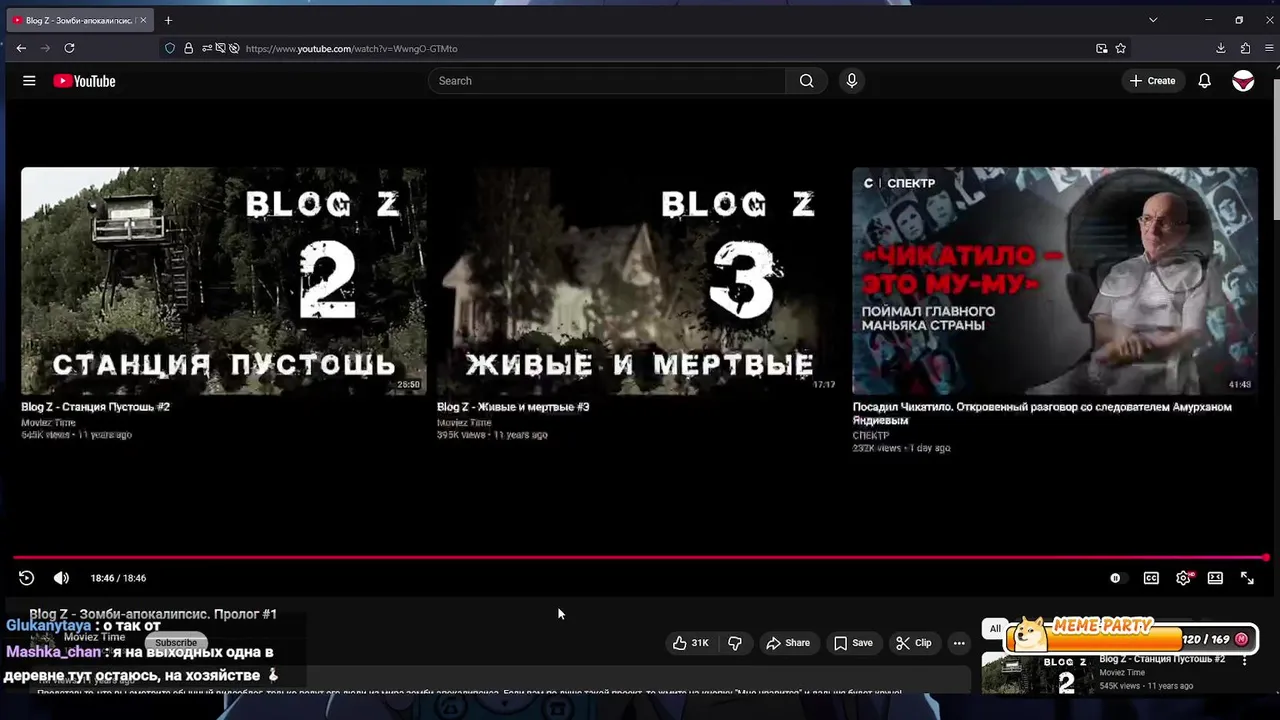Dislike the video with thumbs down
This screenshot has height=720, width=1280.
(x=735, y=643)
